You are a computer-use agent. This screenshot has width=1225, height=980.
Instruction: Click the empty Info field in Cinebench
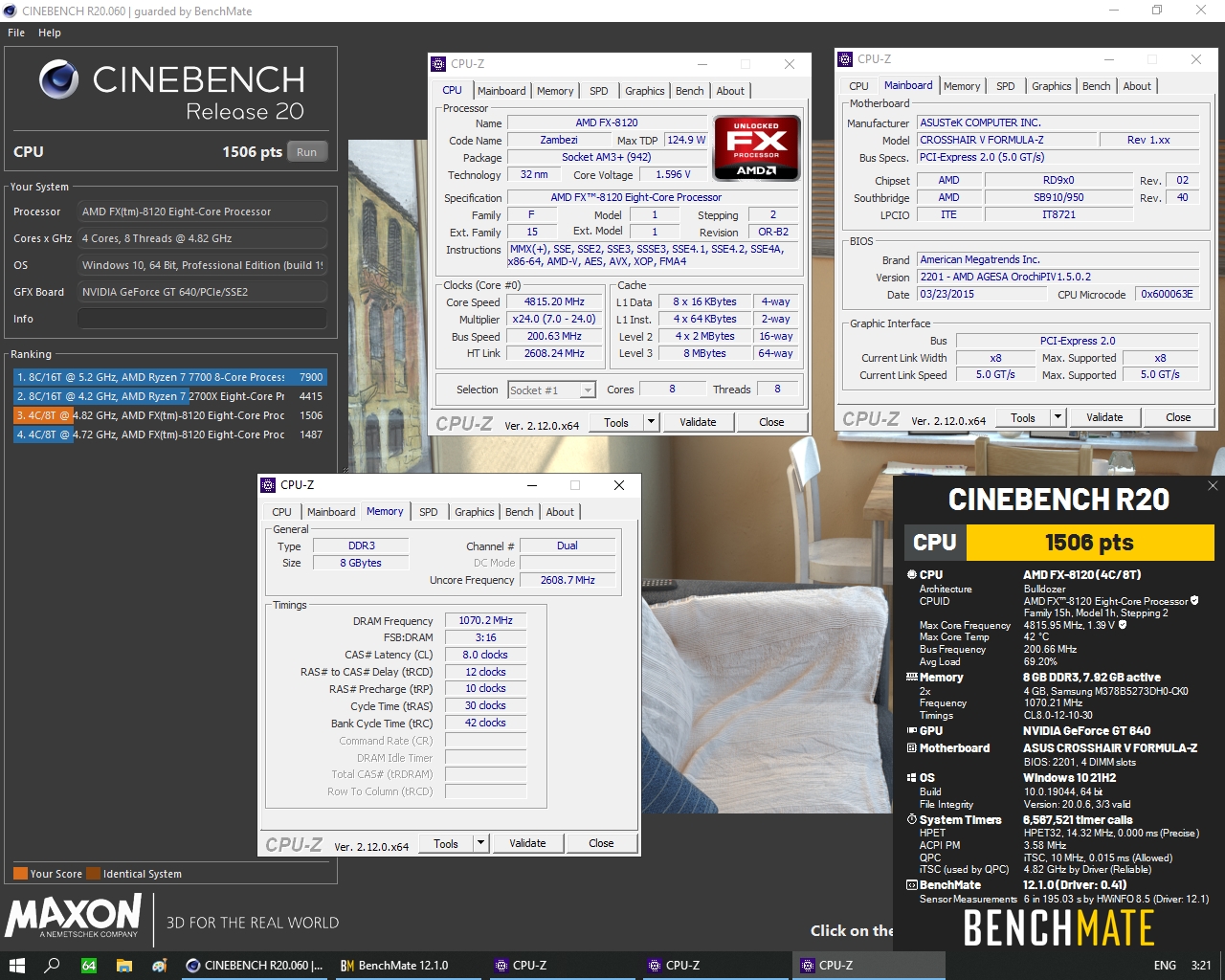pyautogui.click(x=202, y=319)
